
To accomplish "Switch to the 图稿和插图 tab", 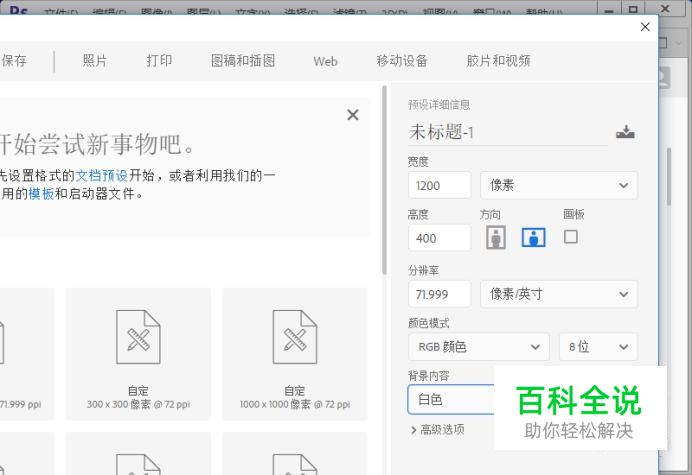I will pos(243,60).
